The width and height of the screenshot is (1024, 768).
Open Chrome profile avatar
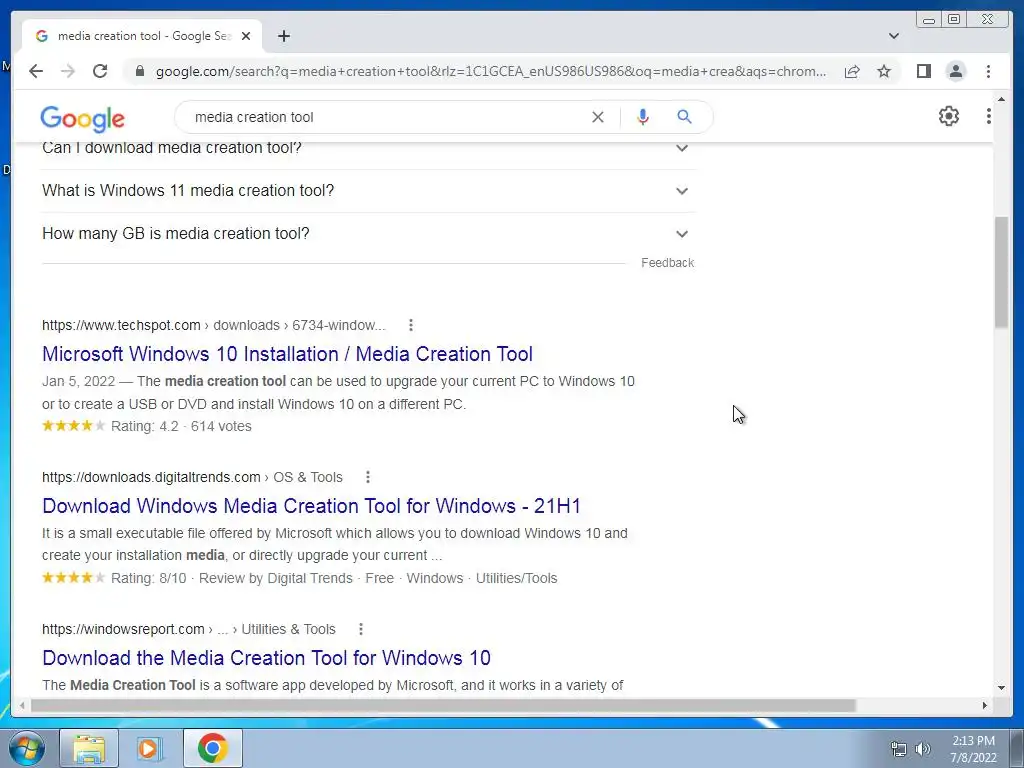point(955,71)
